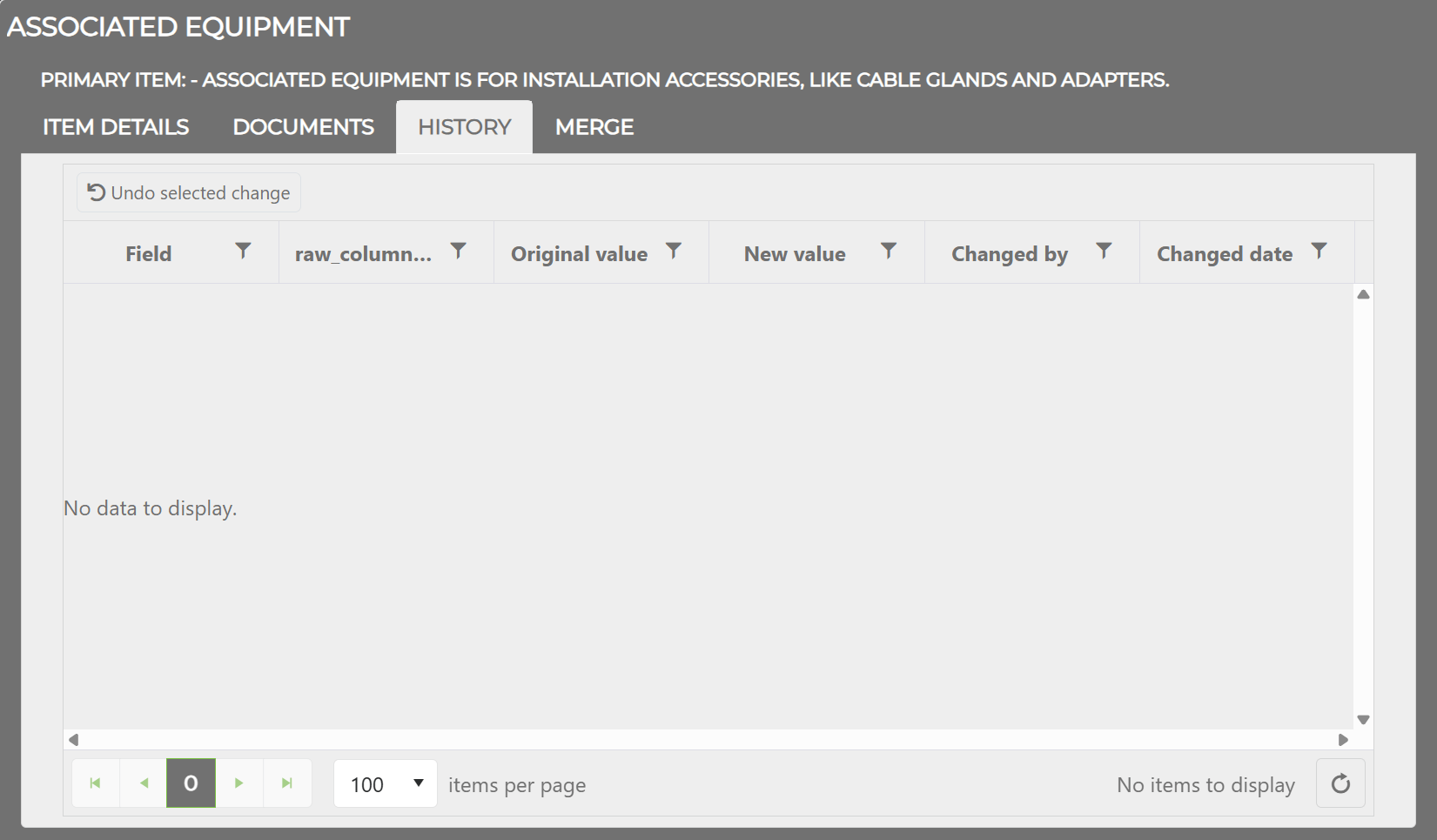Open items per page dropdown
The width and height of the screenshot is (1437, 840).
(x=386, y=784)
